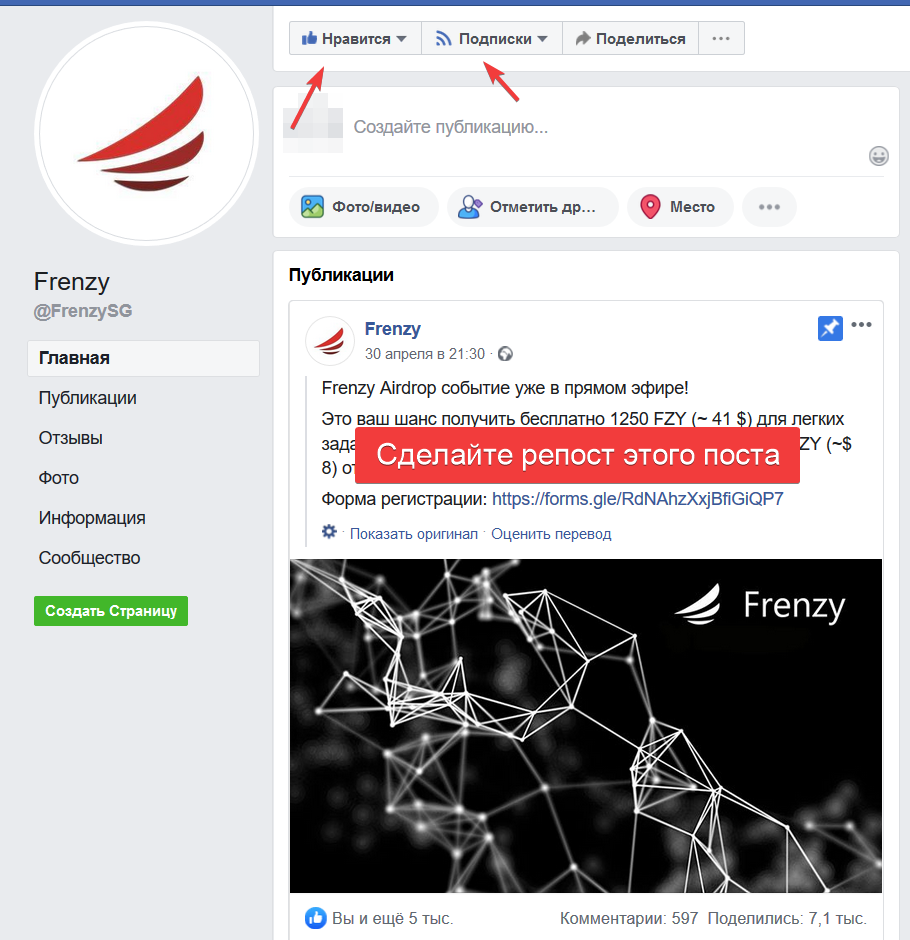Open the three-dot menu on Frenzy post
Screen dimensions: 910x940
point(861,325)
